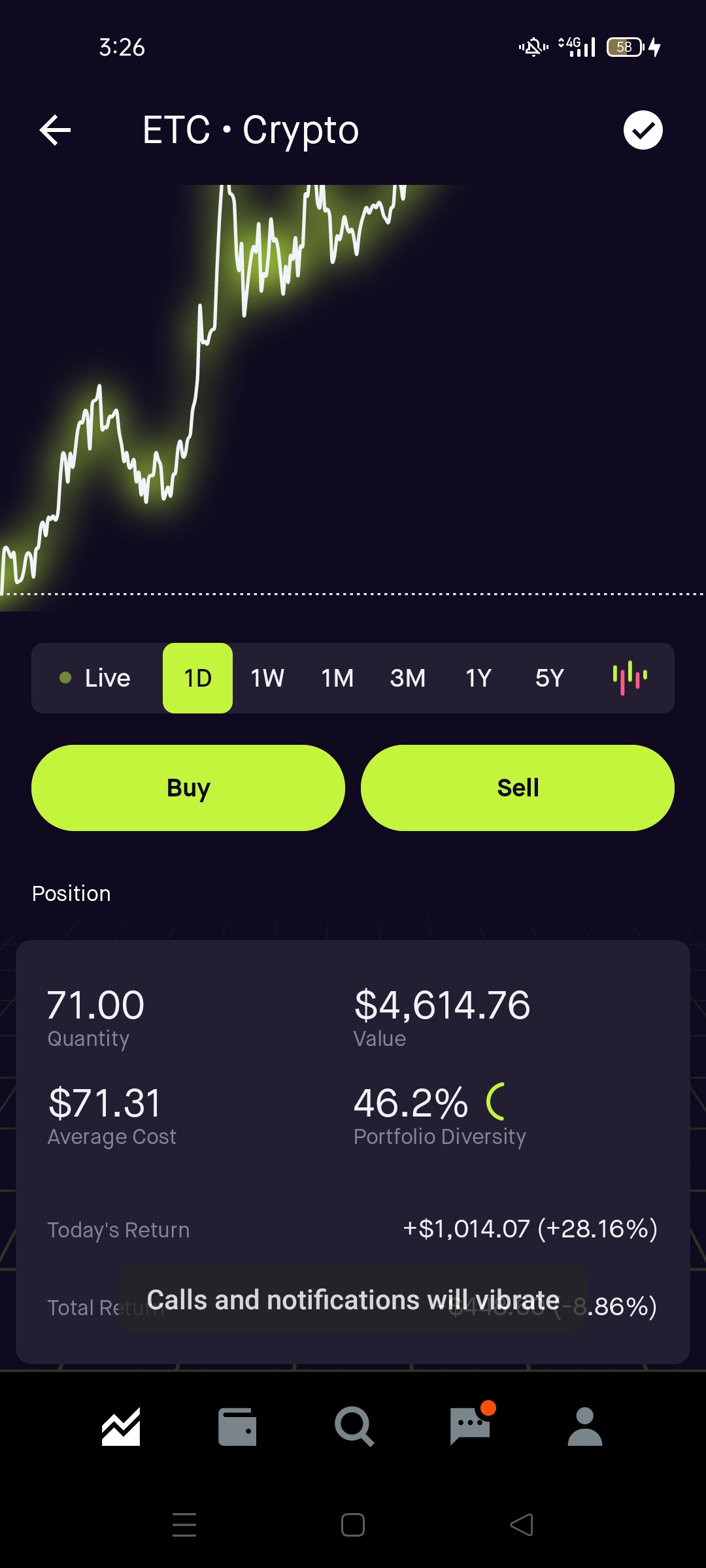Open the investing chart tab

pos(121,1427)
